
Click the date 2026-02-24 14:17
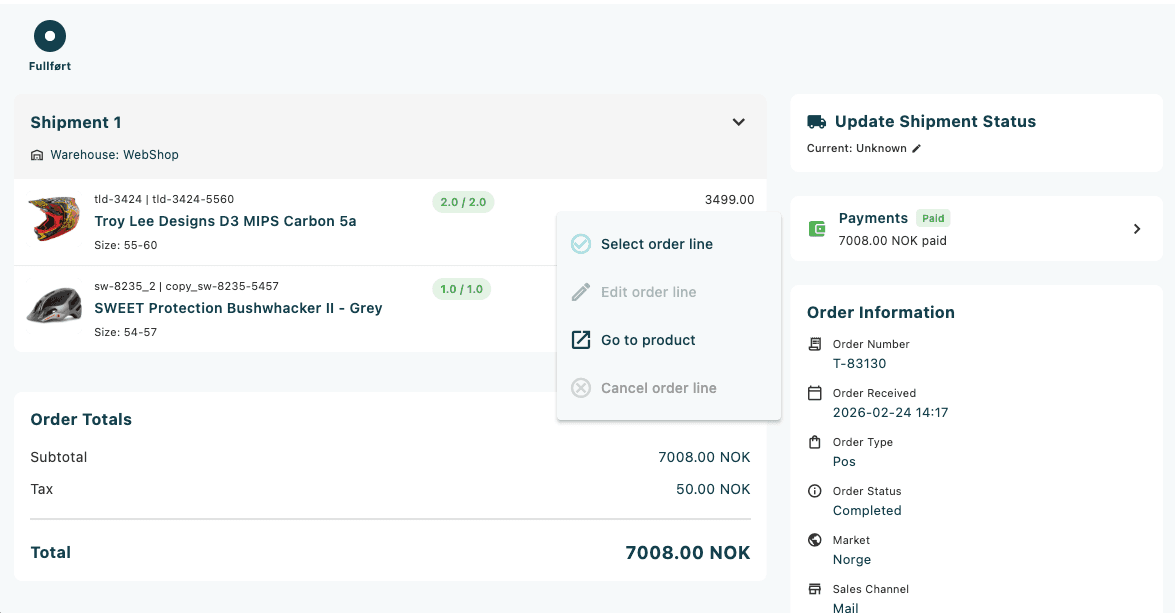coord(890,412)
